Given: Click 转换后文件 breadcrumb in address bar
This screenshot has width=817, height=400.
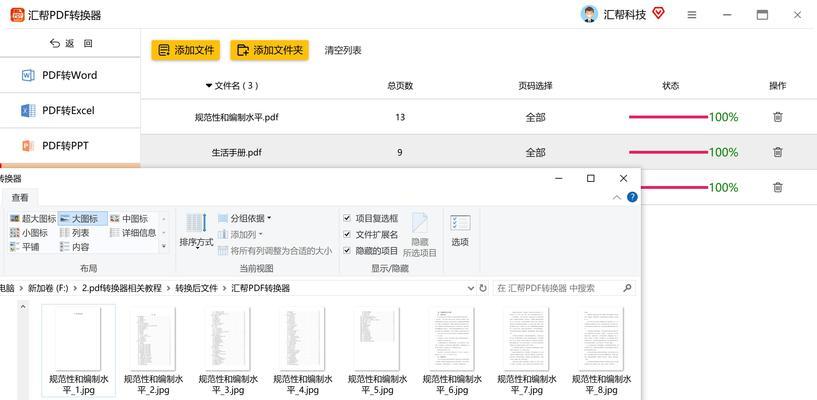Looking at the screenshot, I should coord(196,288).
